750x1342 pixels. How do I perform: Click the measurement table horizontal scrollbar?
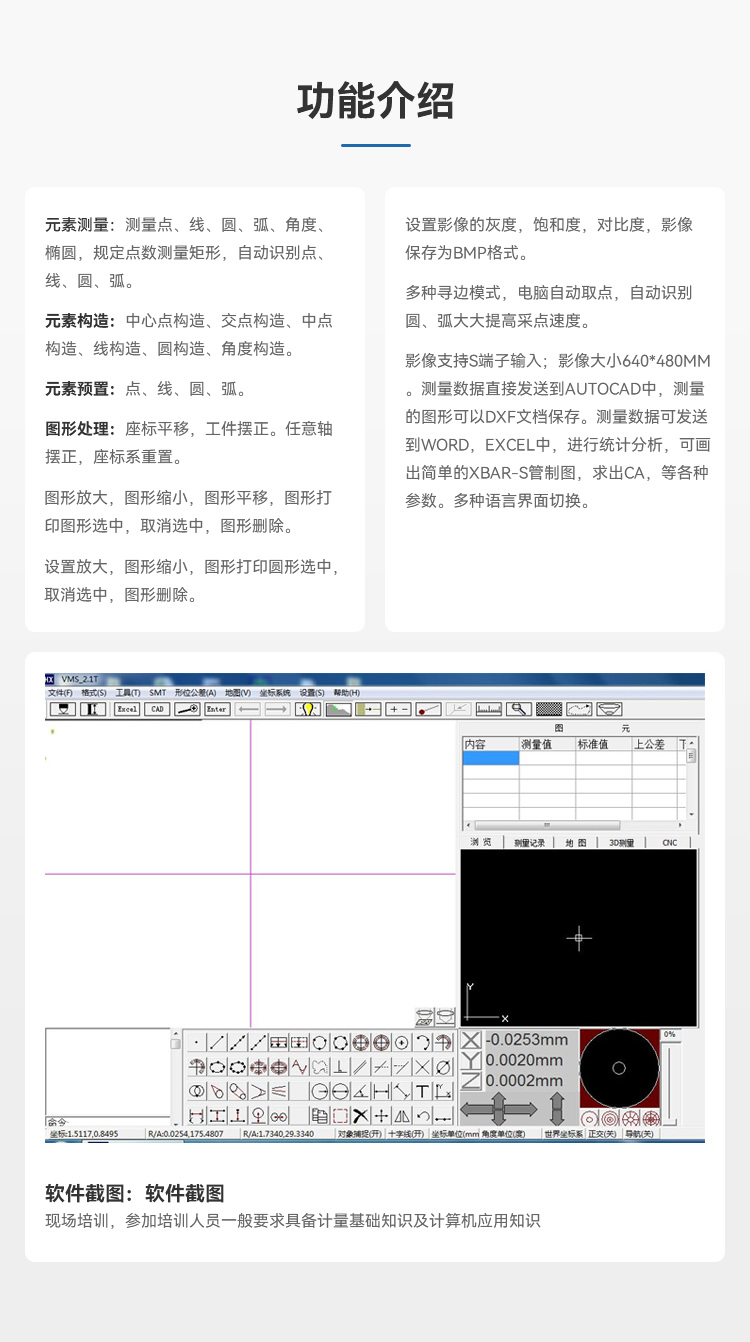pos(574,826)
